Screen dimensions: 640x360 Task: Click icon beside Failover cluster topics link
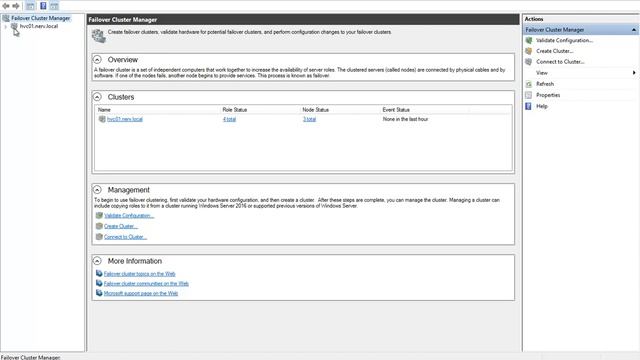click(x=99, y=273)
